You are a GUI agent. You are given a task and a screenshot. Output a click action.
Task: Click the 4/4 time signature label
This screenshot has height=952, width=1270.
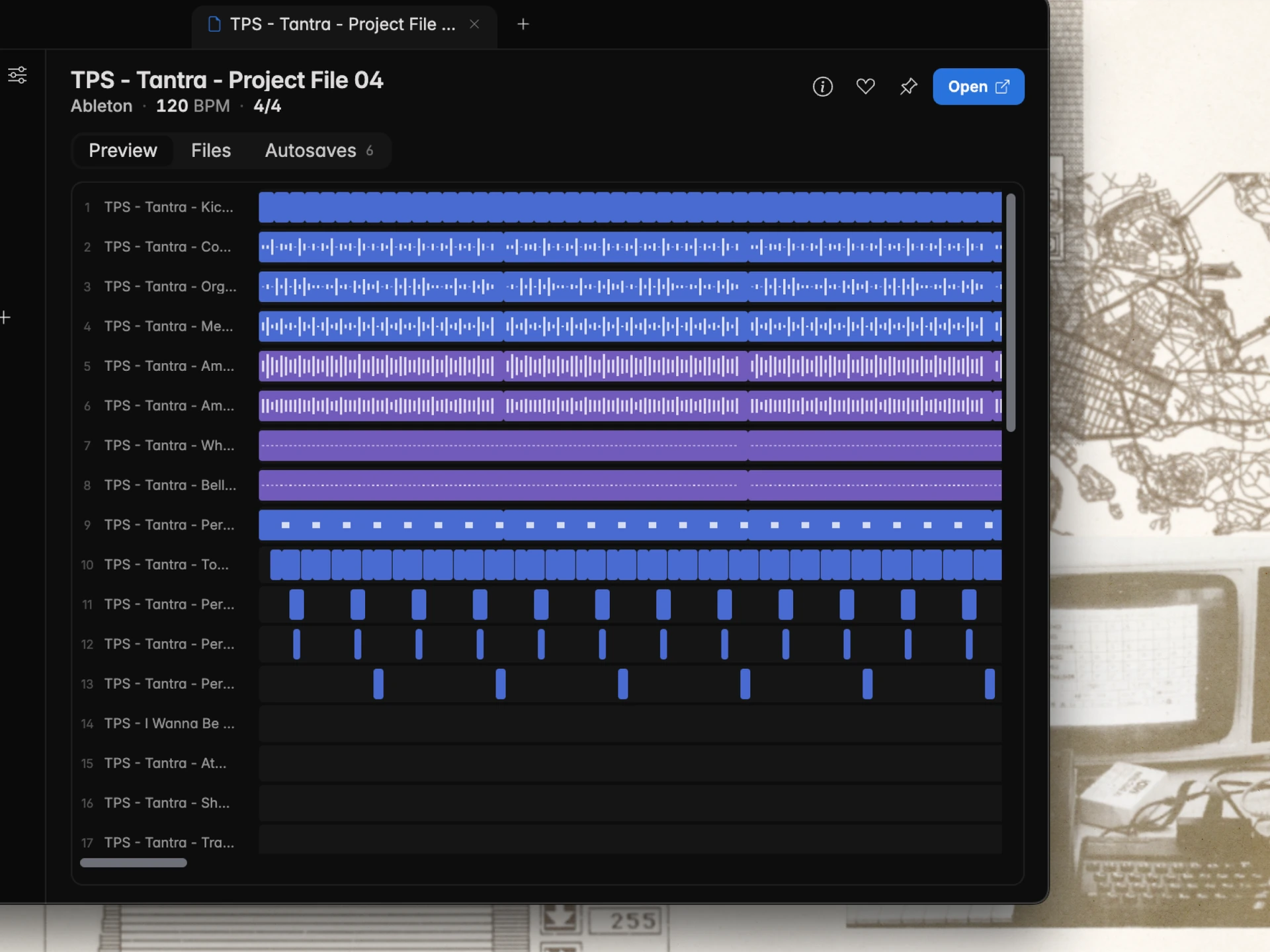(x=267, y=106)
